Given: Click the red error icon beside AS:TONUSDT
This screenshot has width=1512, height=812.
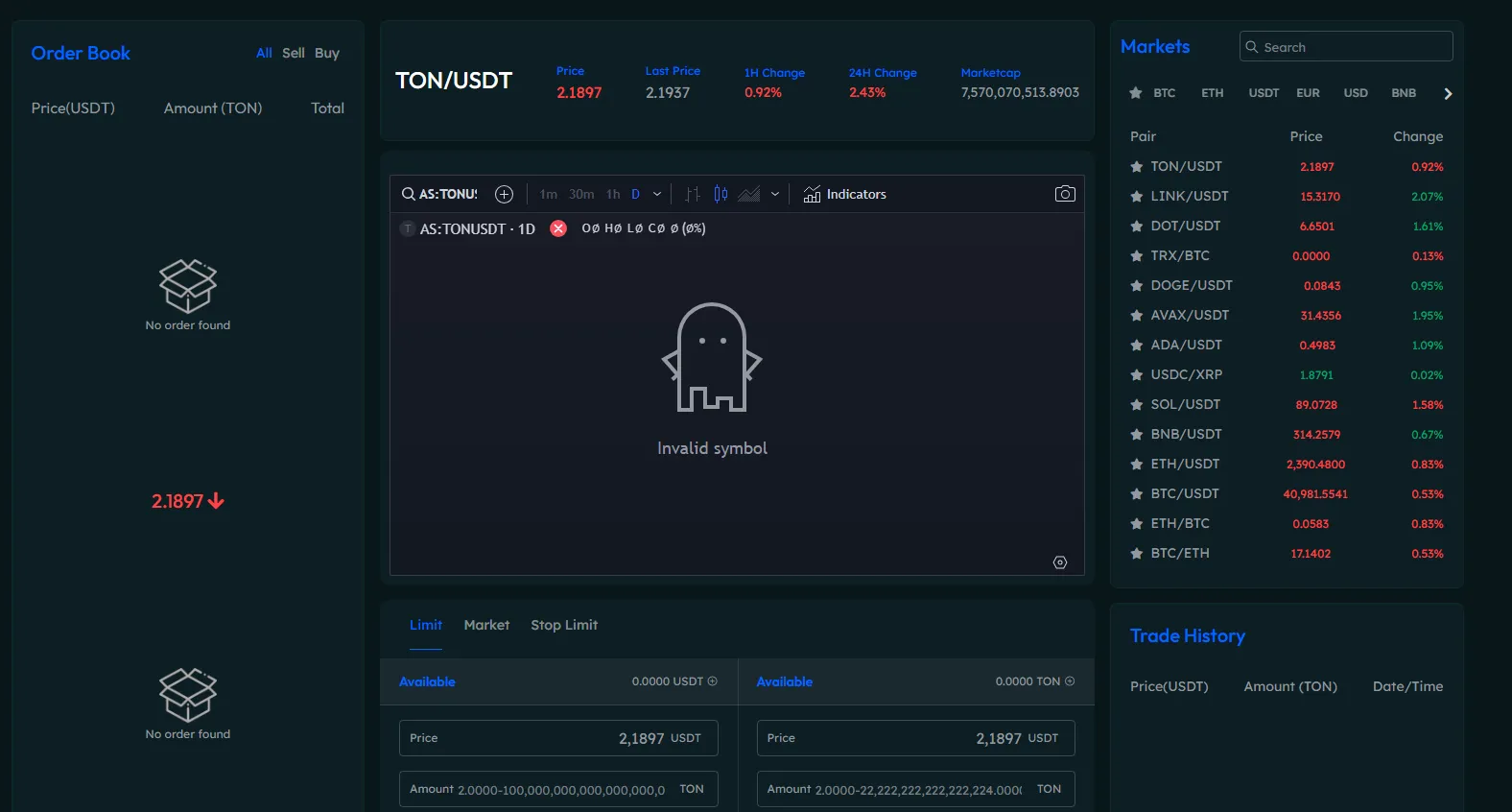Looking at the screenshot, I should click(558, 228).
